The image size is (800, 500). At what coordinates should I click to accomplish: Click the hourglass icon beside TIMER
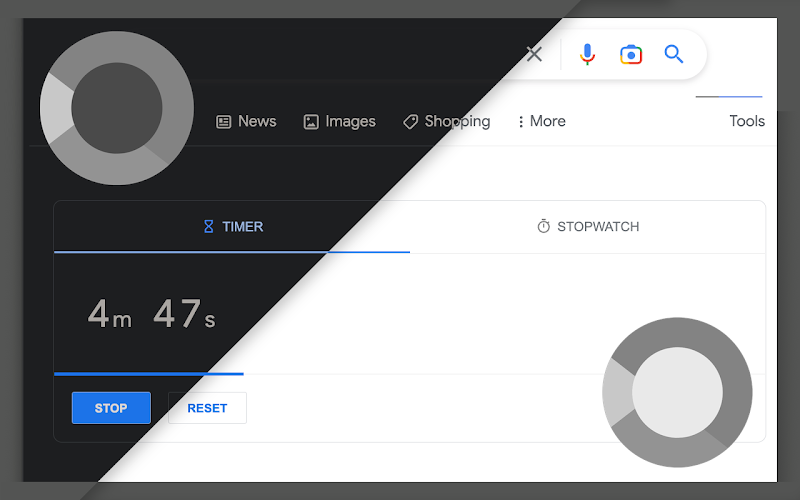[209, 227]
